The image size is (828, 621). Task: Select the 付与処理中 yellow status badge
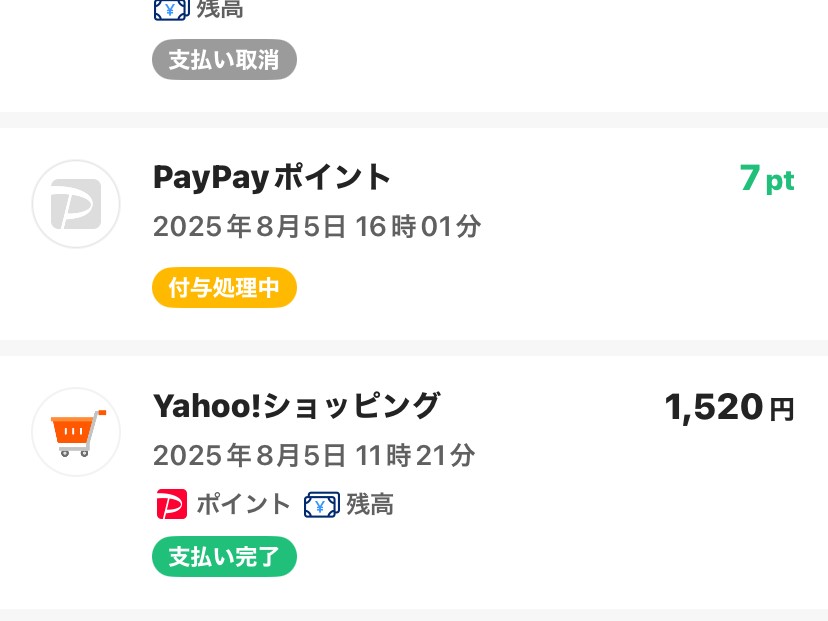point(224,287)
